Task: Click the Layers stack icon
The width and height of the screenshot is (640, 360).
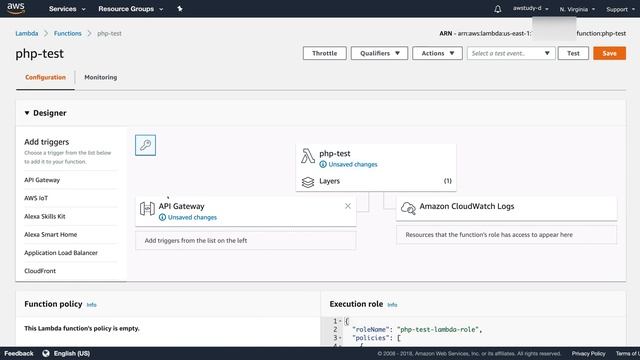Action: click(308, 182)
